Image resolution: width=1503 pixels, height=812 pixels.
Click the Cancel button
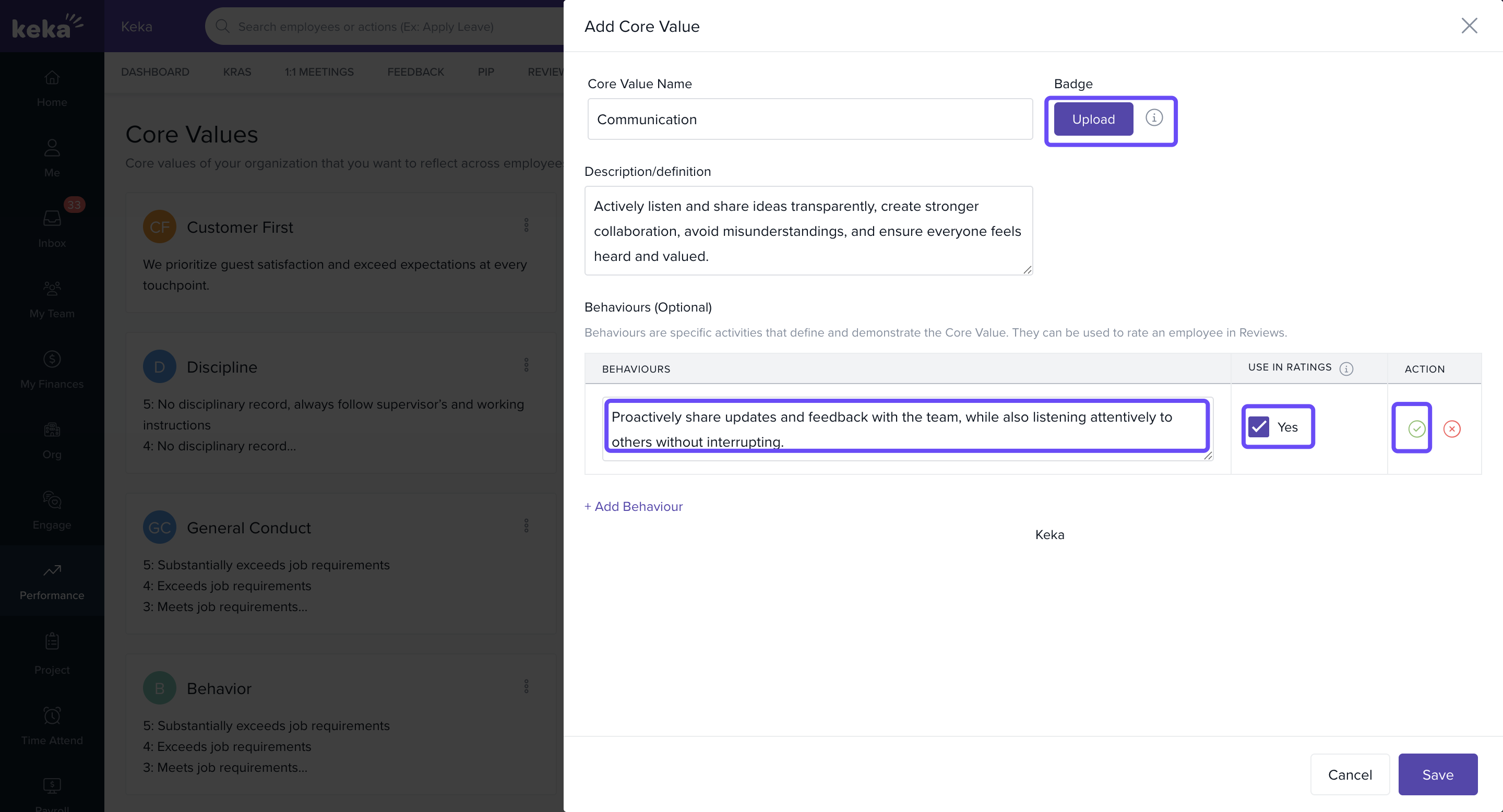click(x=1350, y=774)
